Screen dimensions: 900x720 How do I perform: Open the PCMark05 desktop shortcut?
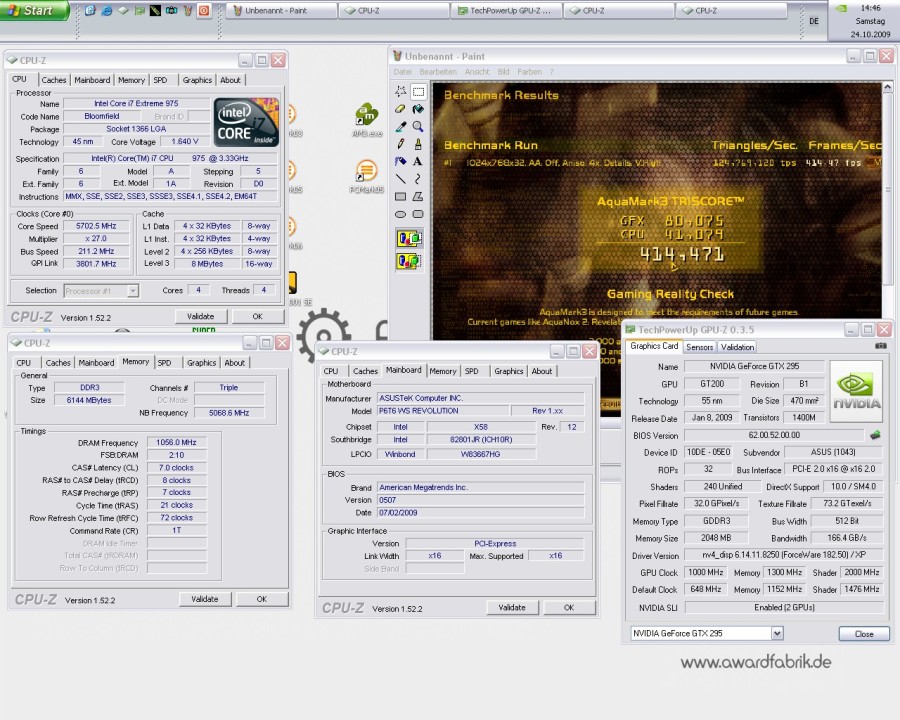(366, 177)
